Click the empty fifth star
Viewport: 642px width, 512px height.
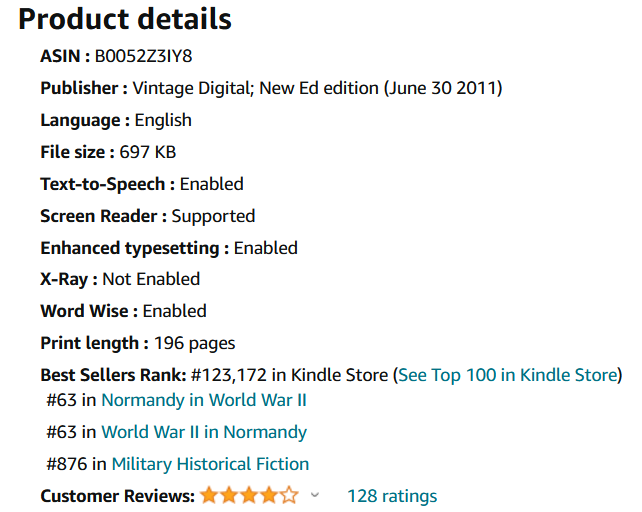(x=290, y=495)
